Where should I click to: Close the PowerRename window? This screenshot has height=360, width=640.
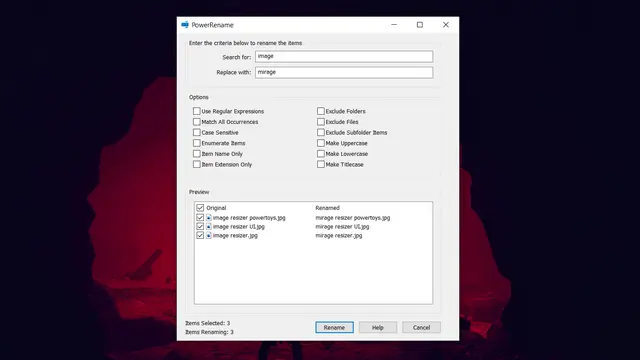pos(446,25)
